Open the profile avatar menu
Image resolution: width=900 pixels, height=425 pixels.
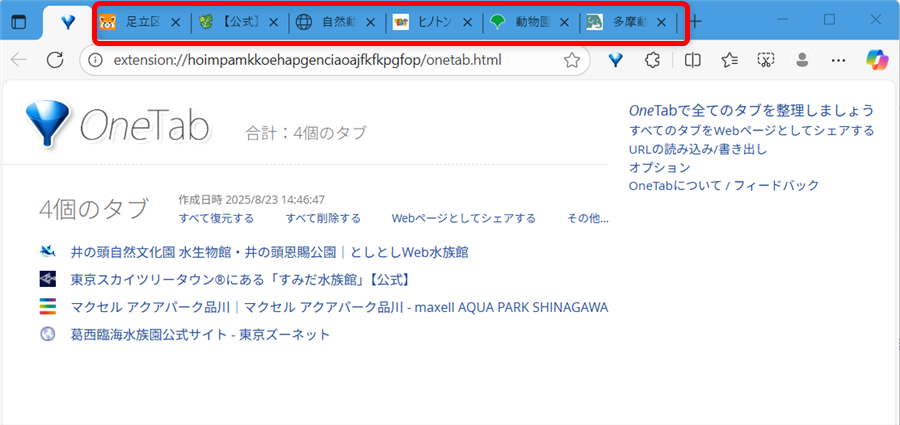[802, 60]
